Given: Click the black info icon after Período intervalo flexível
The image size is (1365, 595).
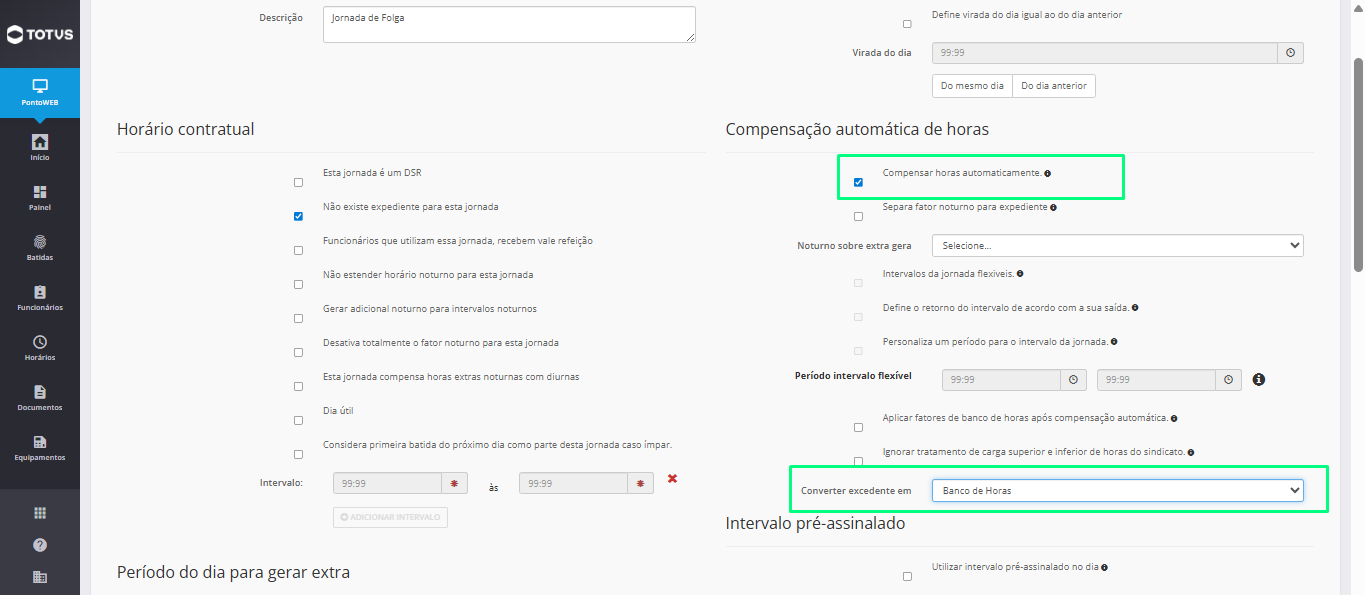Looking at the screenshot, I should pyautogui.click(x=1259, y=380).
